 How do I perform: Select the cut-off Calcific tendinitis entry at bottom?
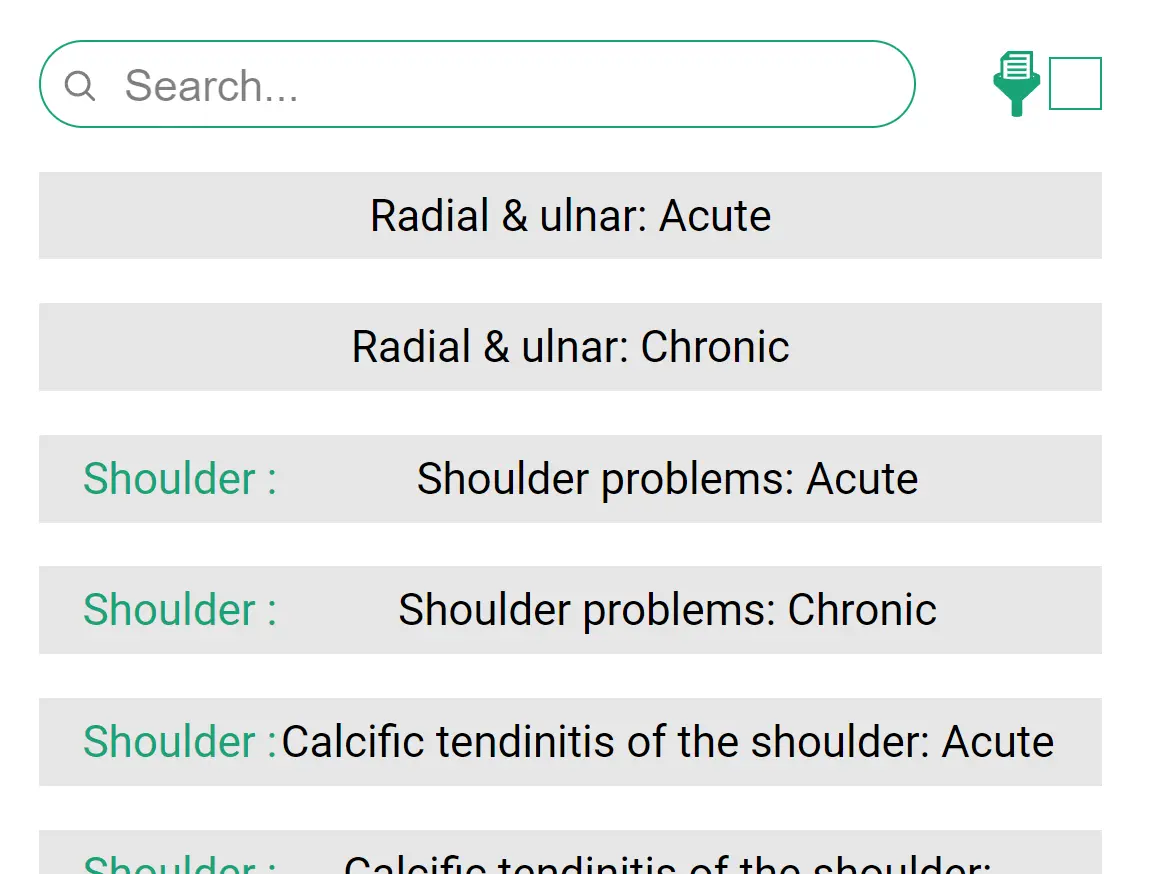tap(667, 860)
